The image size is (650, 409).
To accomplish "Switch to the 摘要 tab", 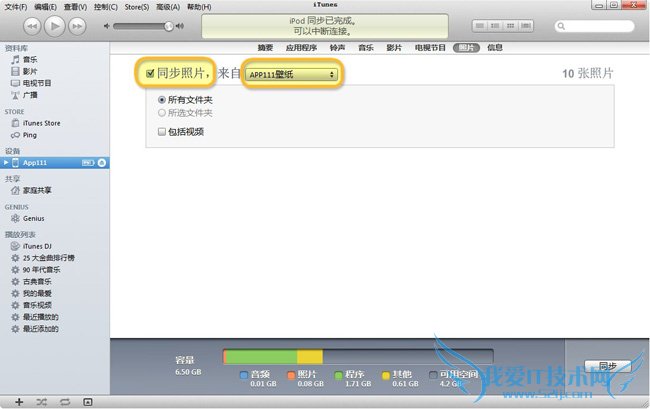I will (x=265, y=48).
